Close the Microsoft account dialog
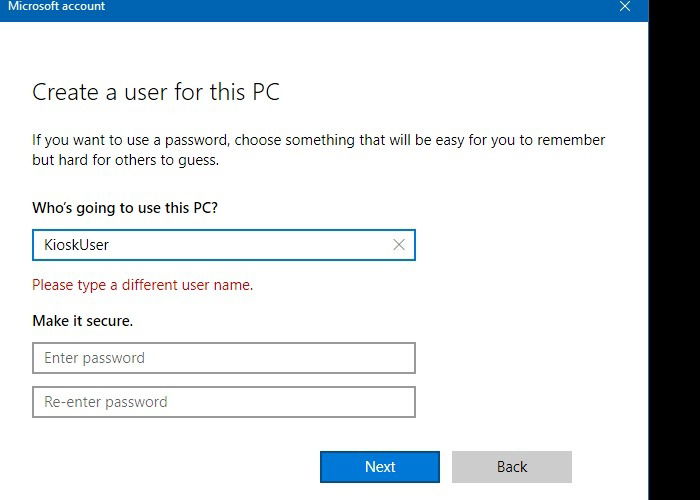 coord(625,7)
